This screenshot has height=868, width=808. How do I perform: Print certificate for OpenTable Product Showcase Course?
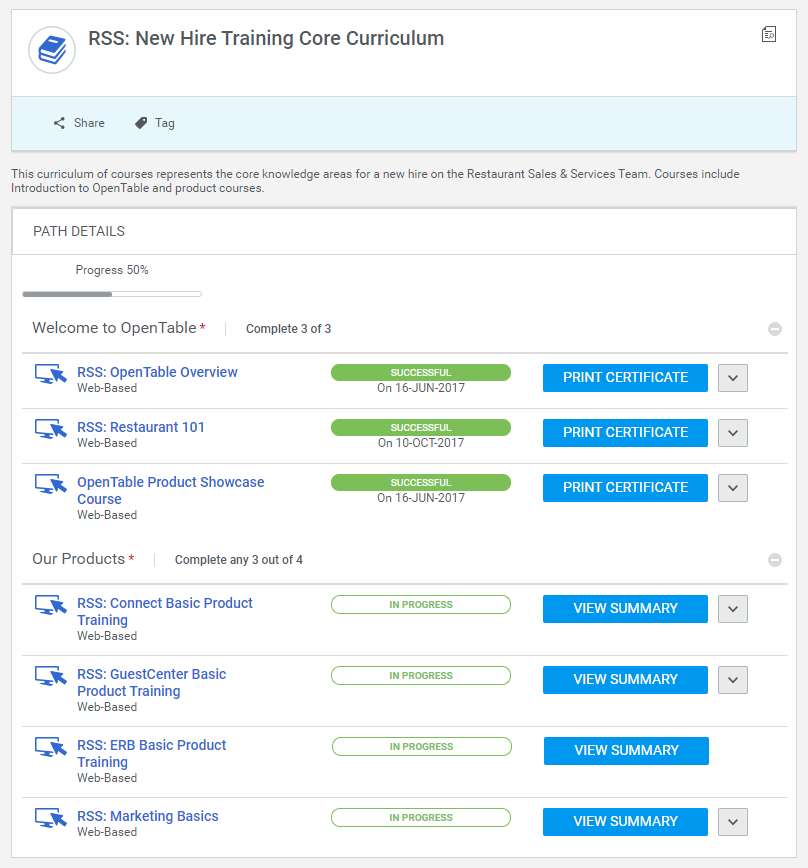[x=625, y=488]
